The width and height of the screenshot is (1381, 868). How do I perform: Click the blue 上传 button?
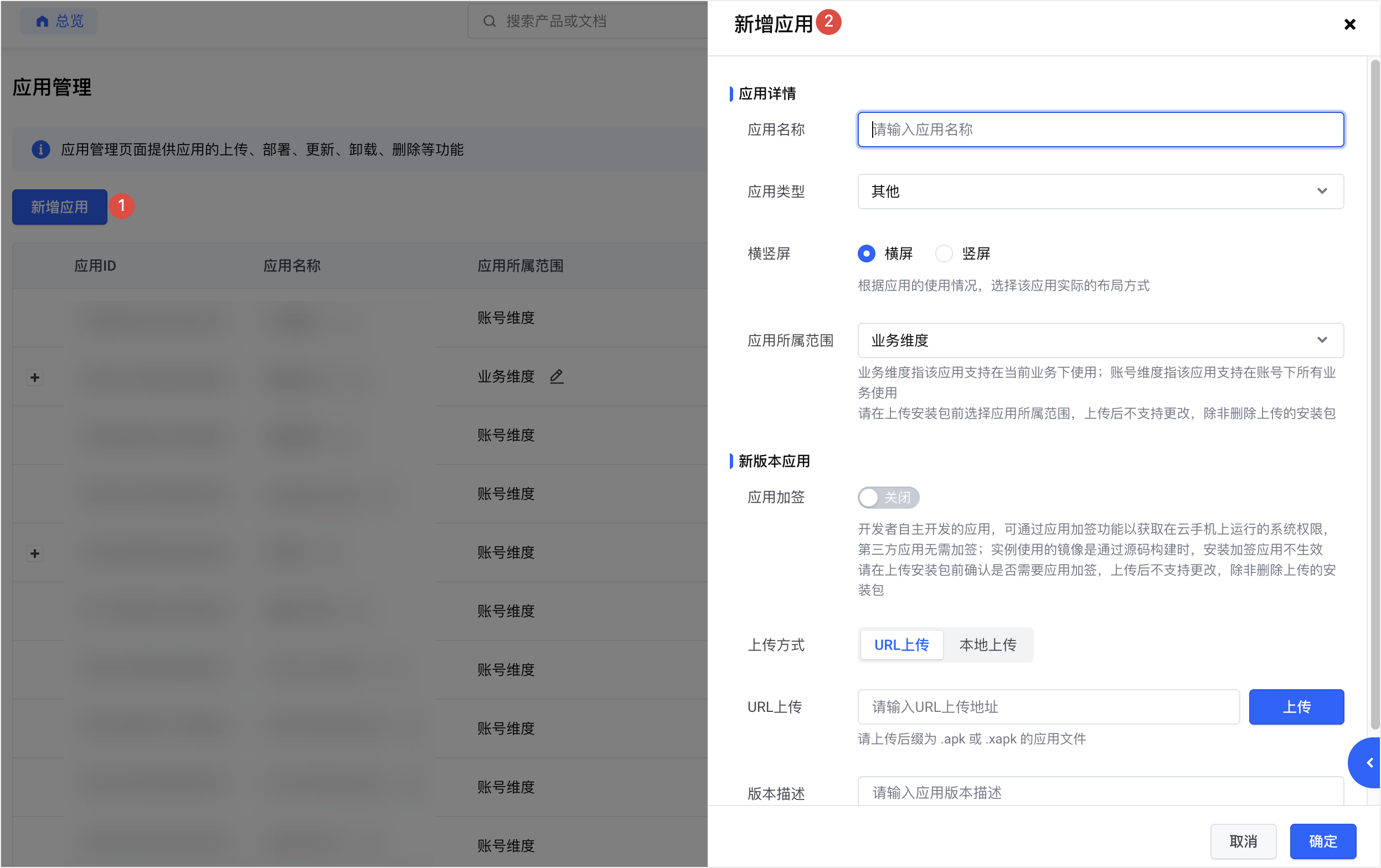[x=1296, y=706]
